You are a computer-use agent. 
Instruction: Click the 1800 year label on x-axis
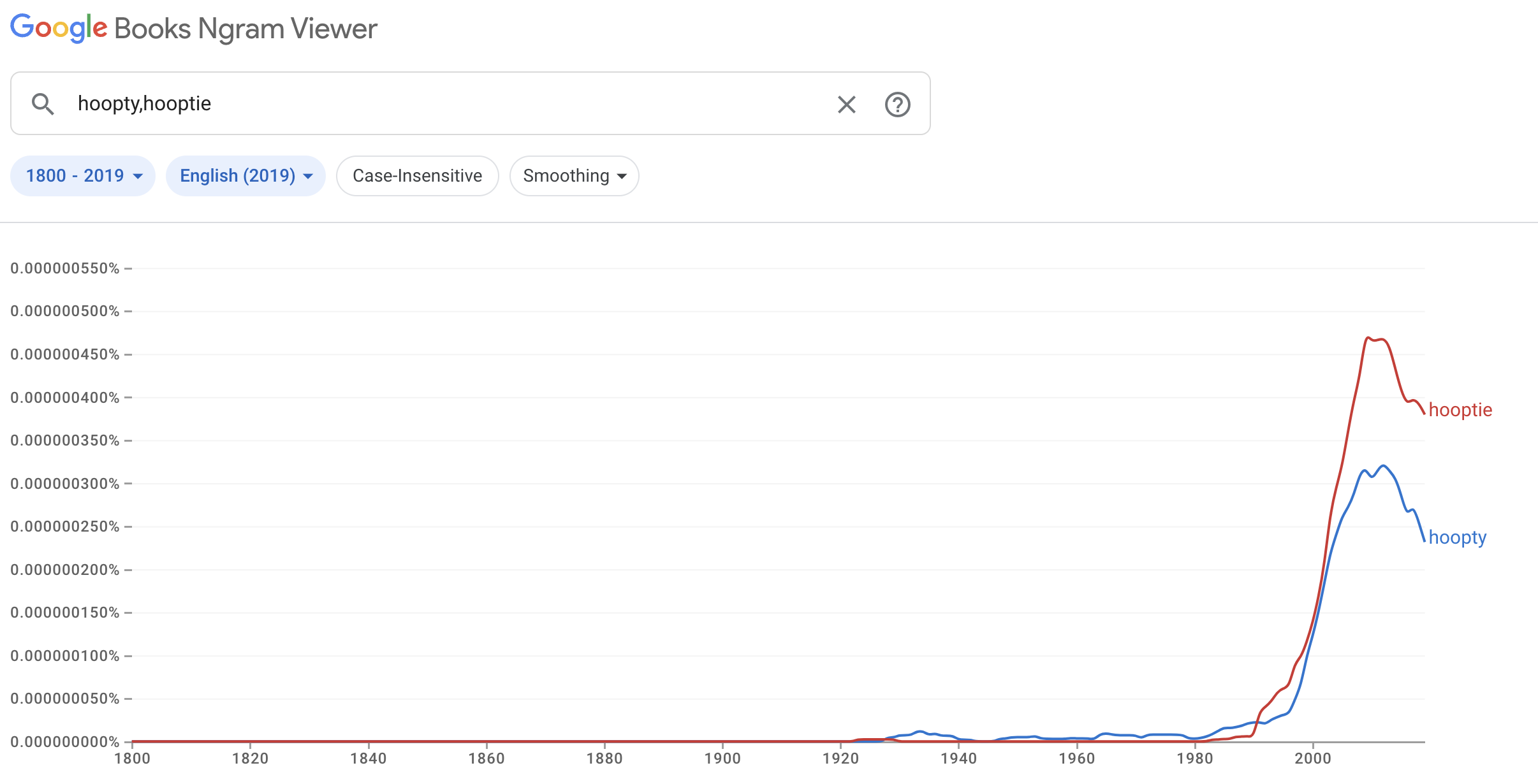pyautogui.click(x=132, y=759)
